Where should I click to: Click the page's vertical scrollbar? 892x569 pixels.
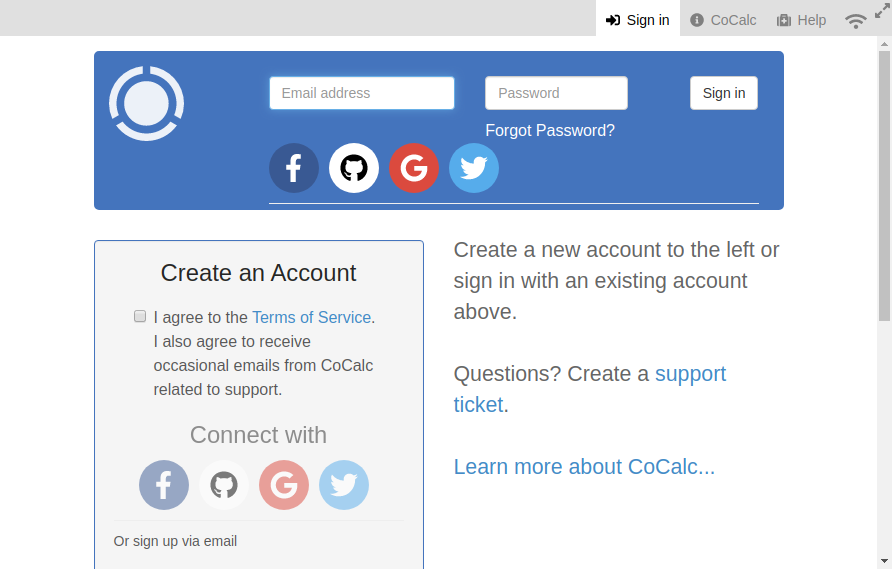click(x=884, y=187)
